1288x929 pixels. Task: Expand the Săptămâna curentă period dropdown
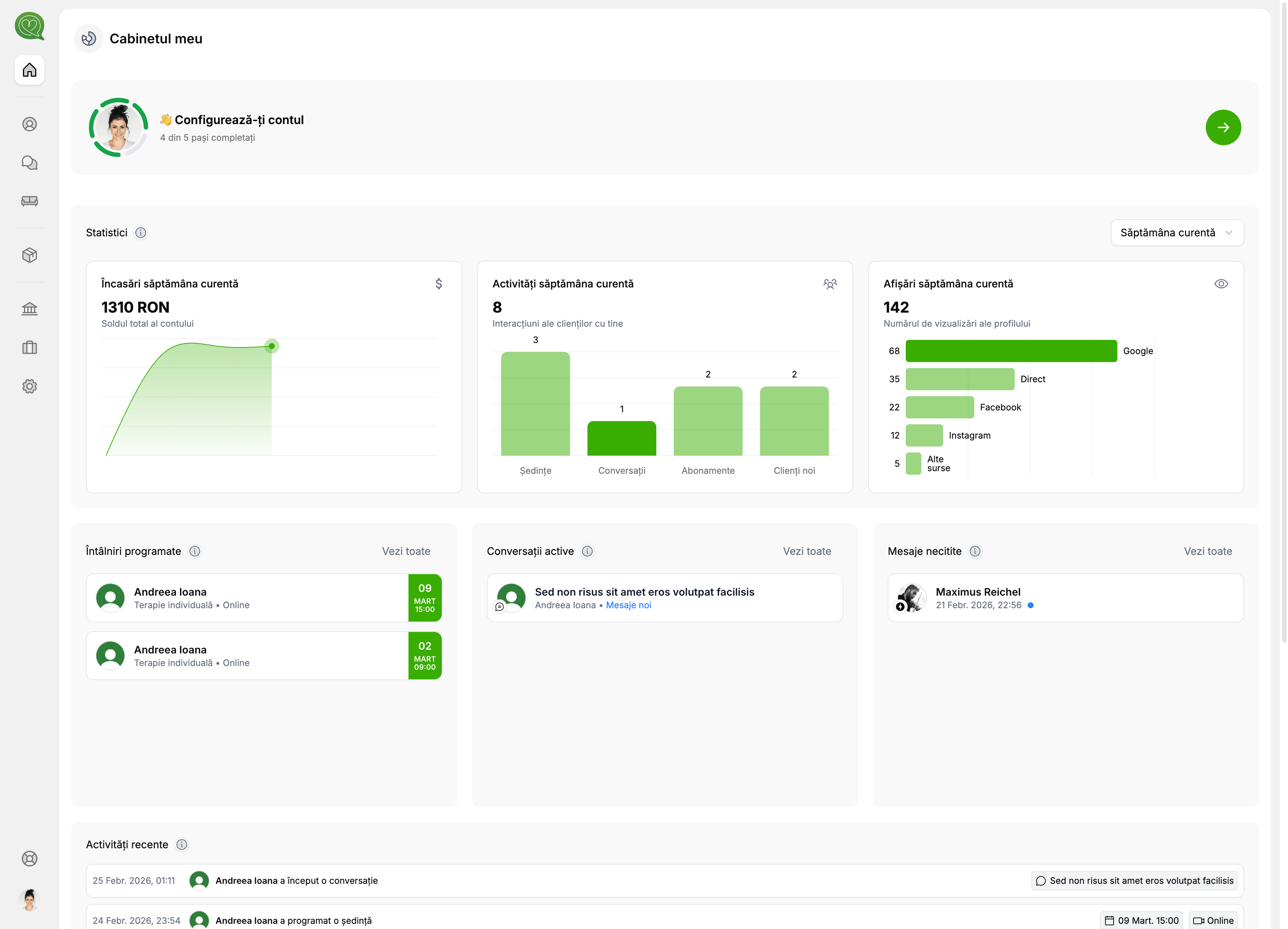coord(1177,233)
